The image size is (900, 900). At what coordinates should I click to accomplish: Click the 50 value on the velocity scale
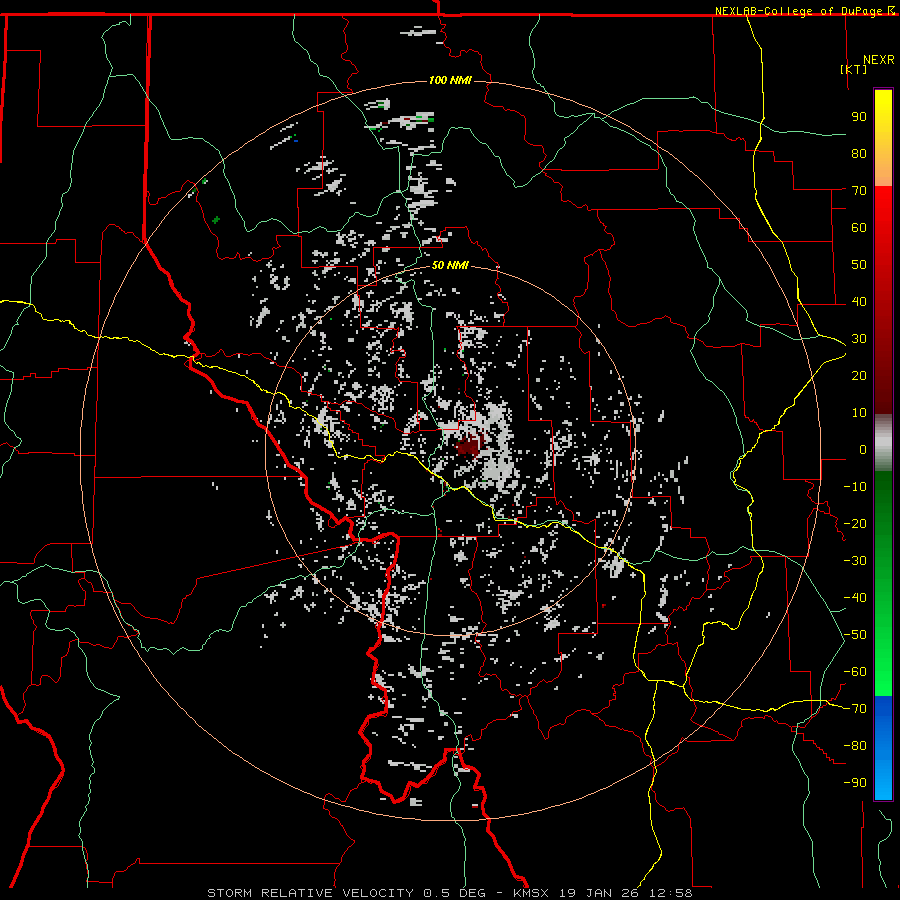point(859,265)
